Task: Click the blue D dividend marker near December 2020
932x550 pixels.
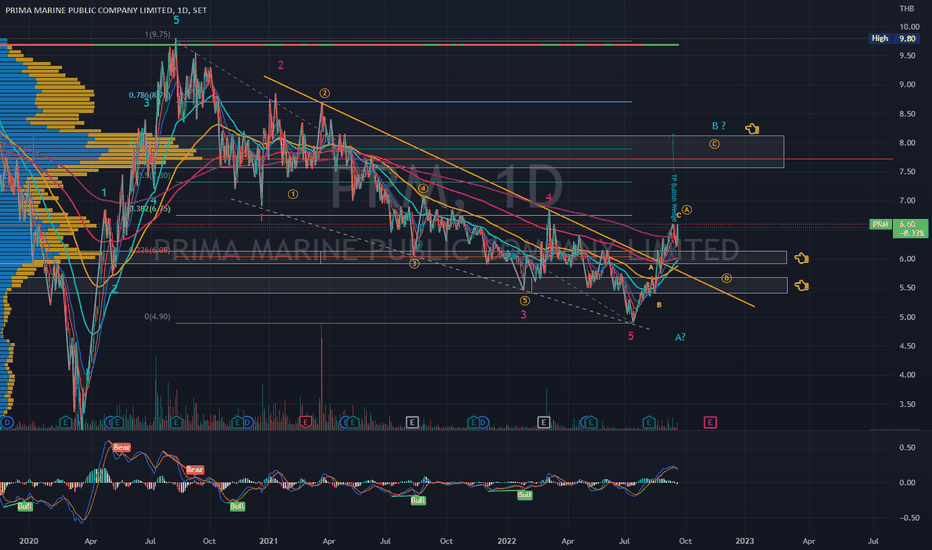Action: [x=247, y=422]
